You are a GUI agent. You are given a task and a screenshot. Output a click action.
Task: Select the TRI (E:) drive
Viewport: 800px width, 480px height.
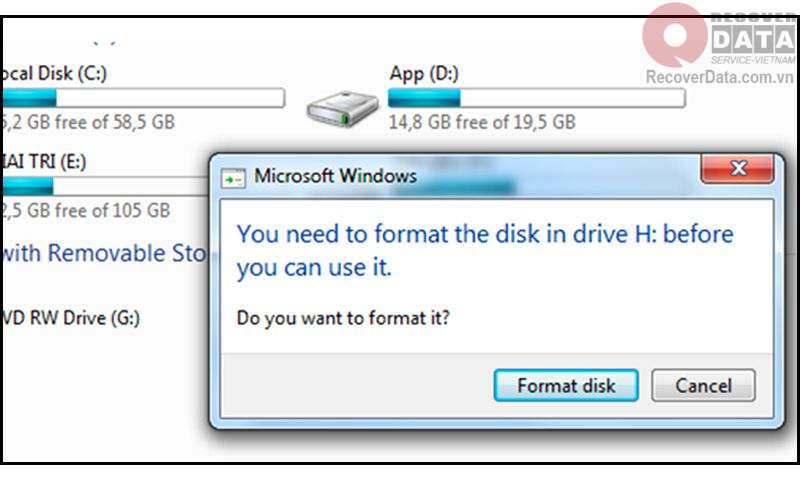click(x=43, y=162)
